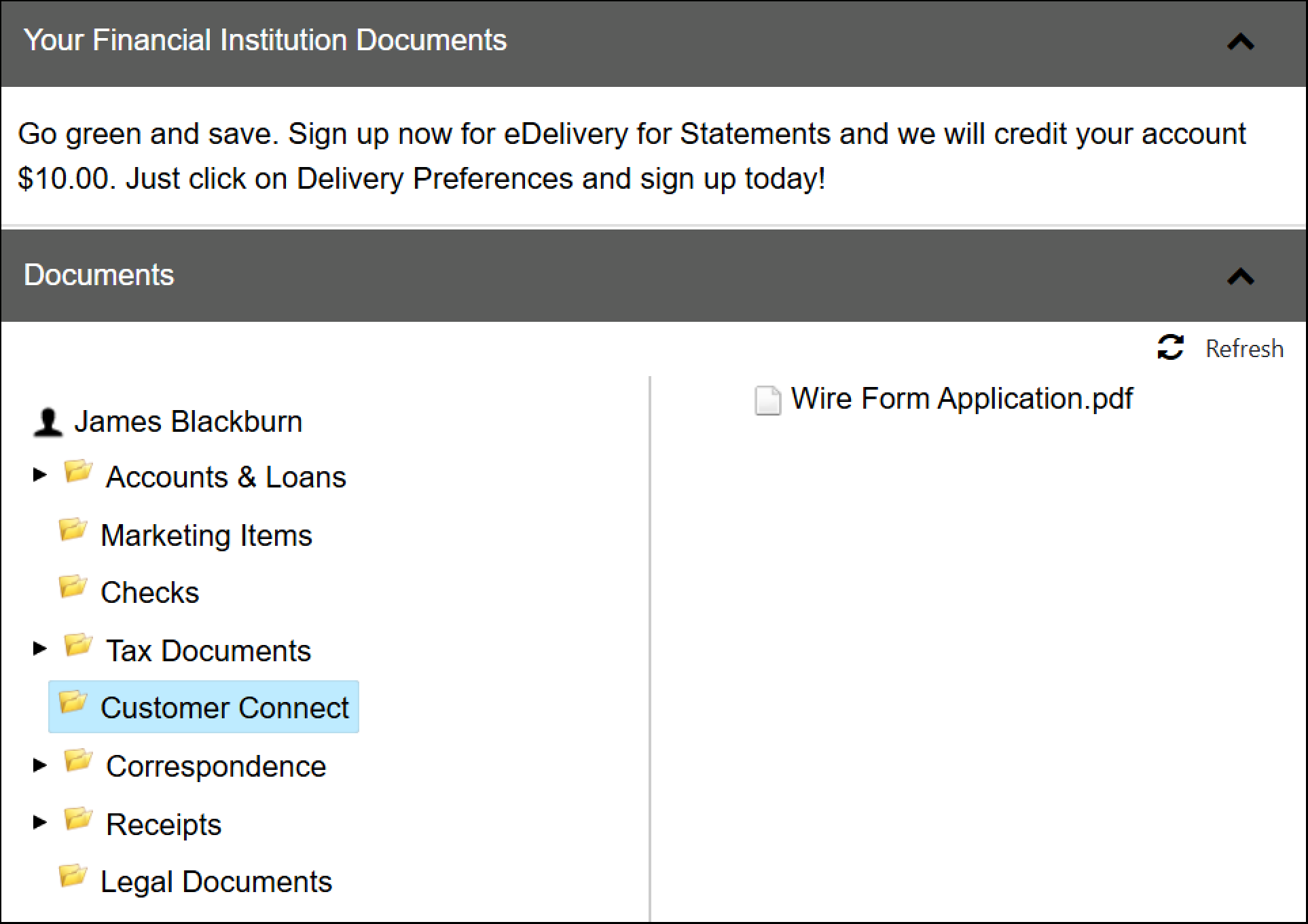Screen dimensions: 1308x924
Task: Click the Wire Form Application.pdf file icon
Action: tap(768, 400)
